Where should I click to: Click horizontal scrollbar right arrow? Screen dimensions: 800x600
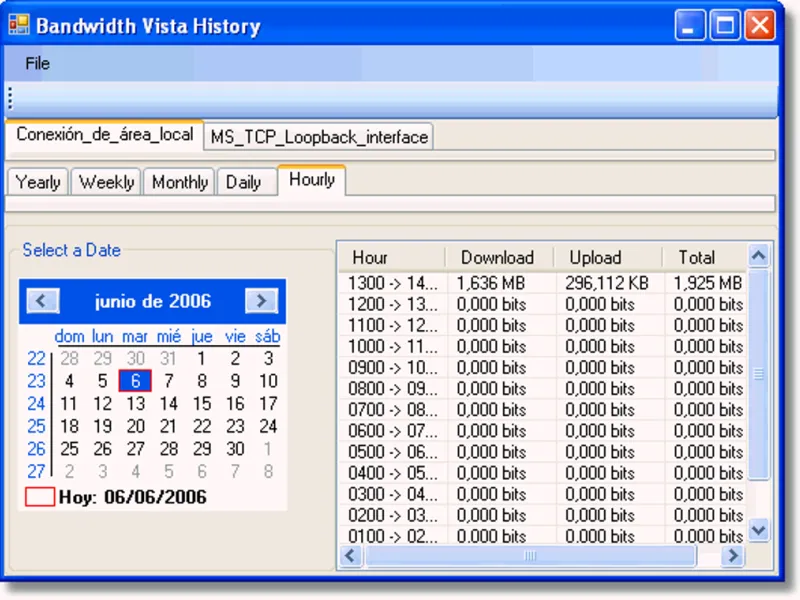point(733,556)
